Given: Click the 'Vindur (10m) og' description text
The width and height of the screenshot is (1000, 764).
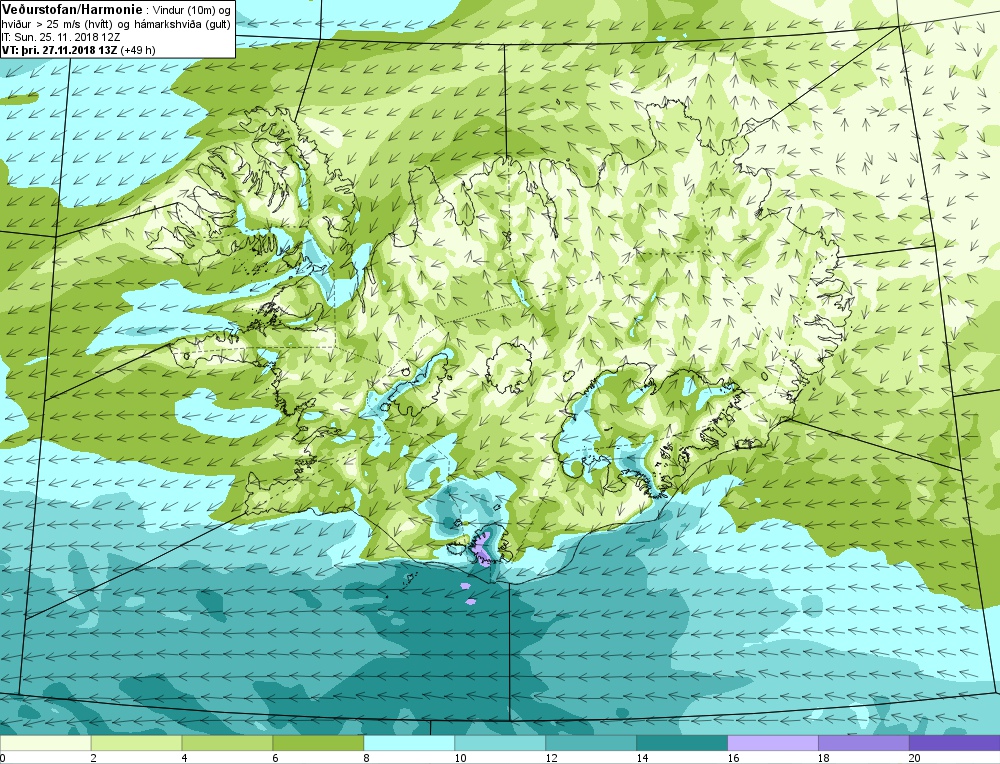Looking at the screenshot, I should point(193,11).
